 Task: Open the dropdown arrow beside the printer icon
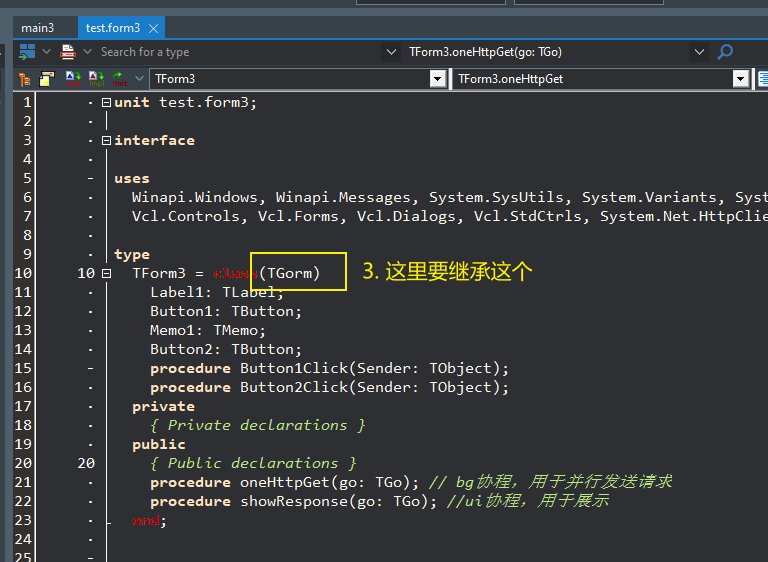(x=88, y=51)
